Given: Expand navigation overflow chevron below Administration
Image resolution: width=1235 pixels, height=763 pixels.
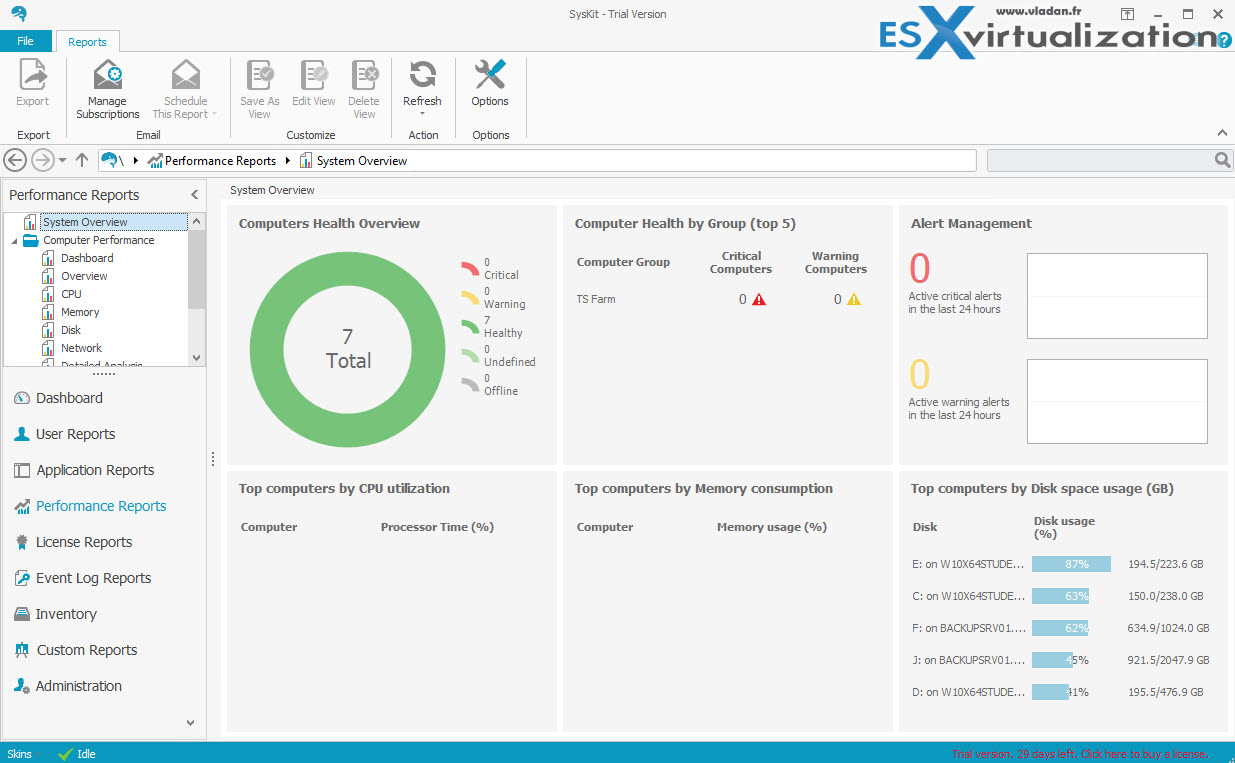Looking at the screenshot, I should coord(191,722).
